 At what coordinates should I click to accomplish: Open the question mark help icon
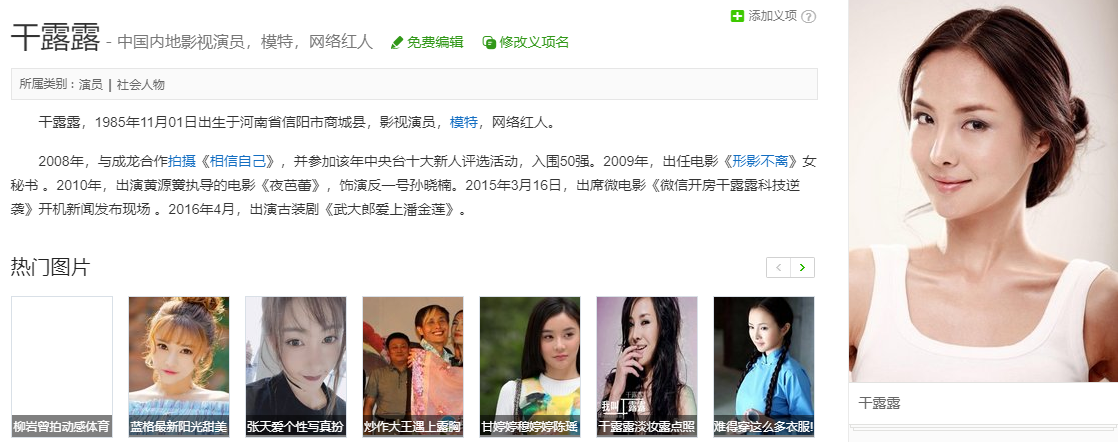point(809,16)
